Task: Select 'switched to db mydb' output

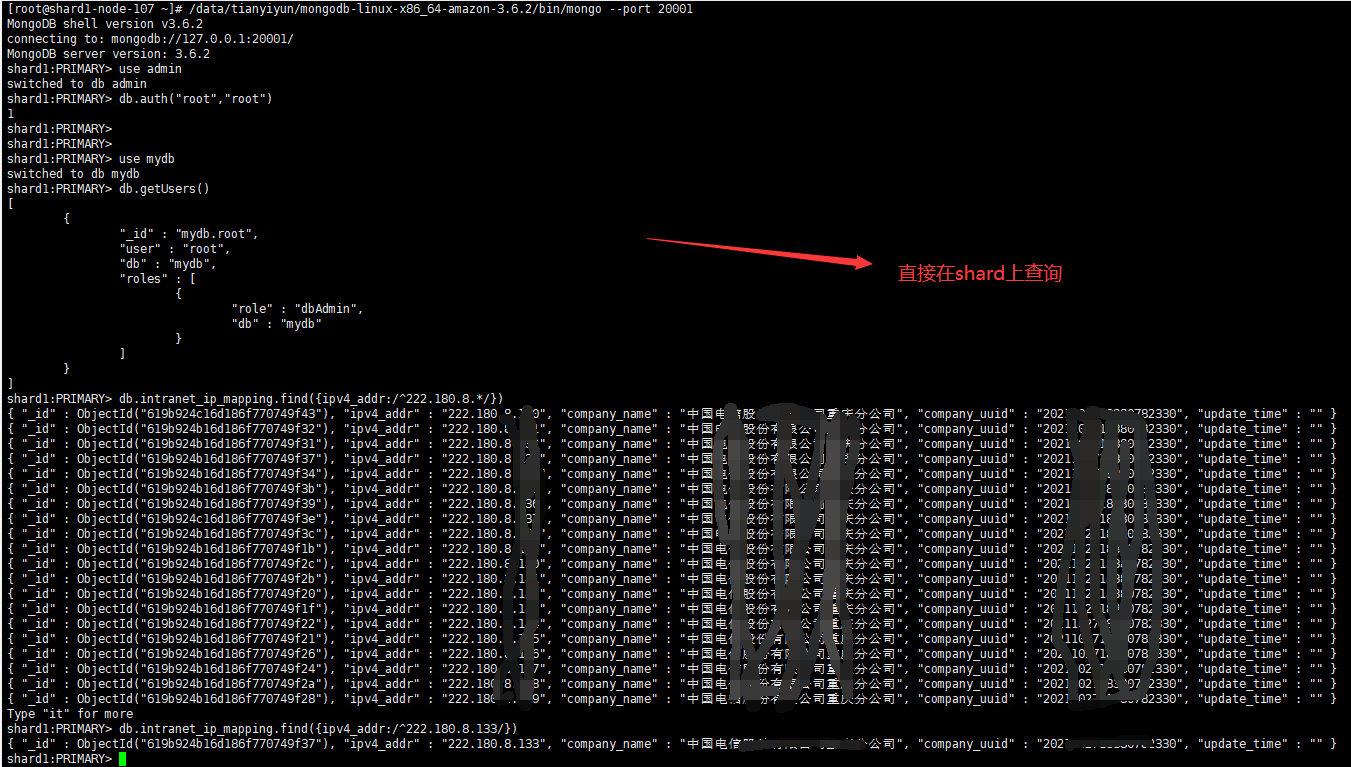Action: point(73,174)
